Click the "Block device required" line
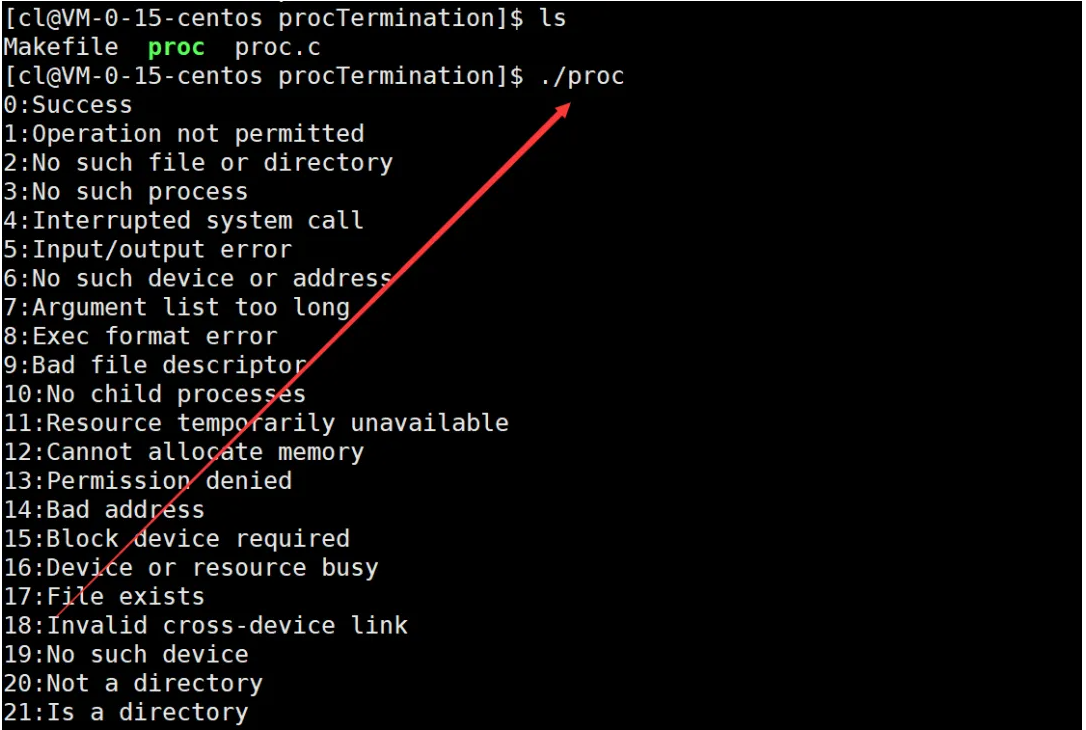Image resolution: width=1086 pixels, height=730 pixels. [177, 539]
